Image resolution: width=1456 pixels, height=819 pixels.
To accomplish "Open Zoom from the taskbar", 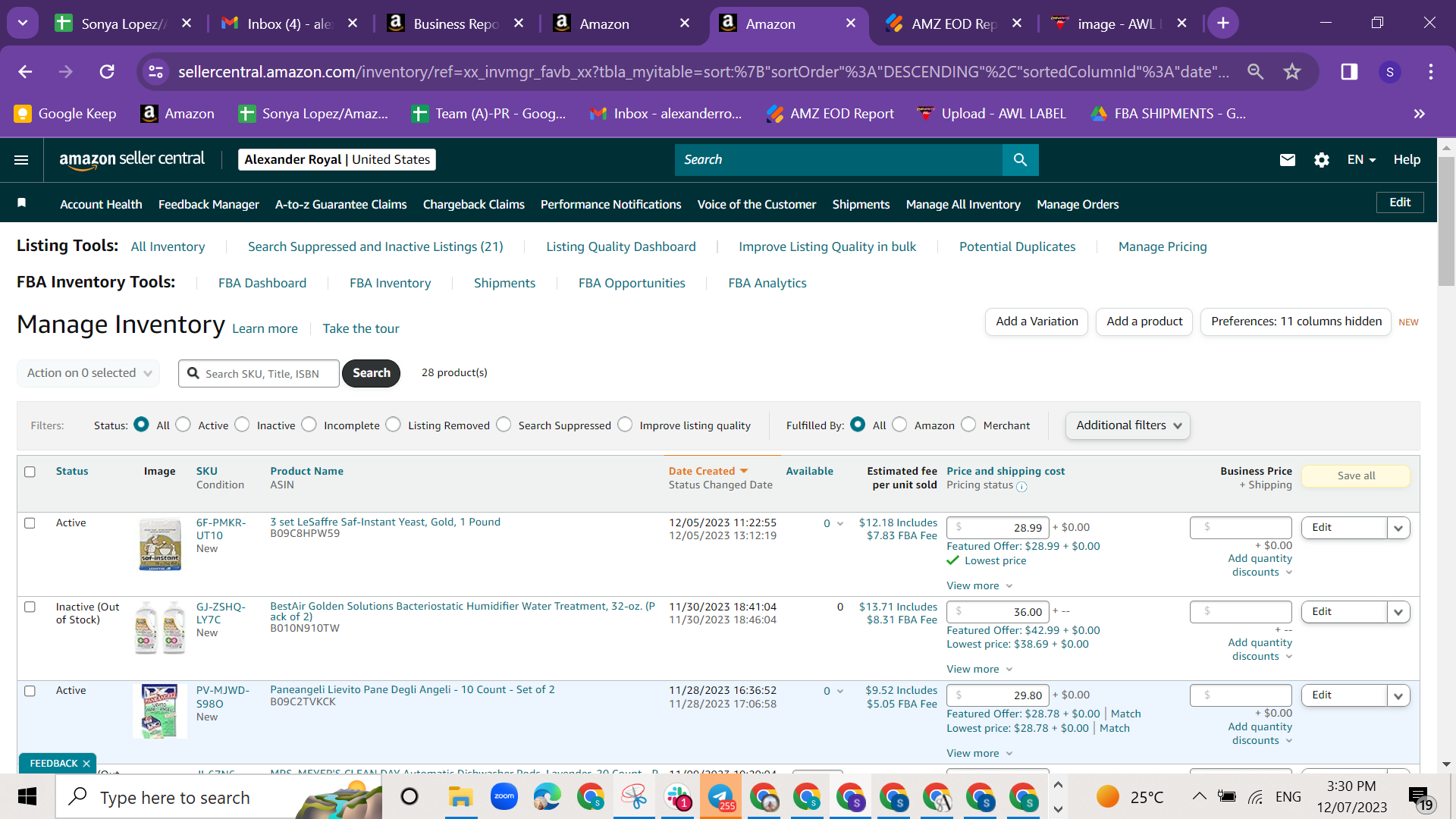I will click(504, 797).
